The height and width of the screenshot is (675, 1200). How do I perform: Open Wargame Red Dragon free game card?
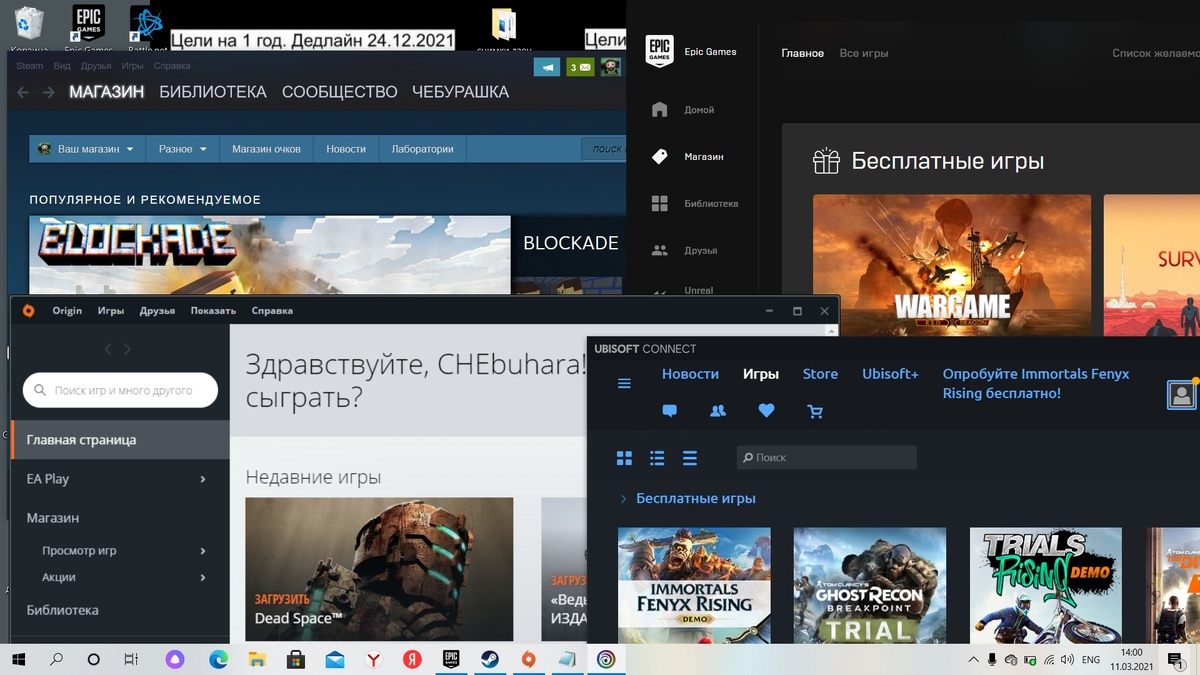[x=952, y=265]
